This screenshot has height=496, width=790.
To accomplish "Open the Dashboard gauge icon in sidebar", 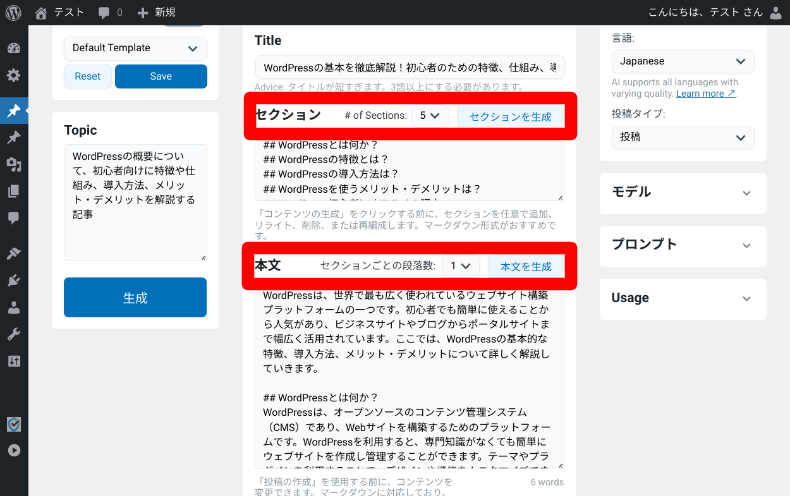I will tap(14, 48).
